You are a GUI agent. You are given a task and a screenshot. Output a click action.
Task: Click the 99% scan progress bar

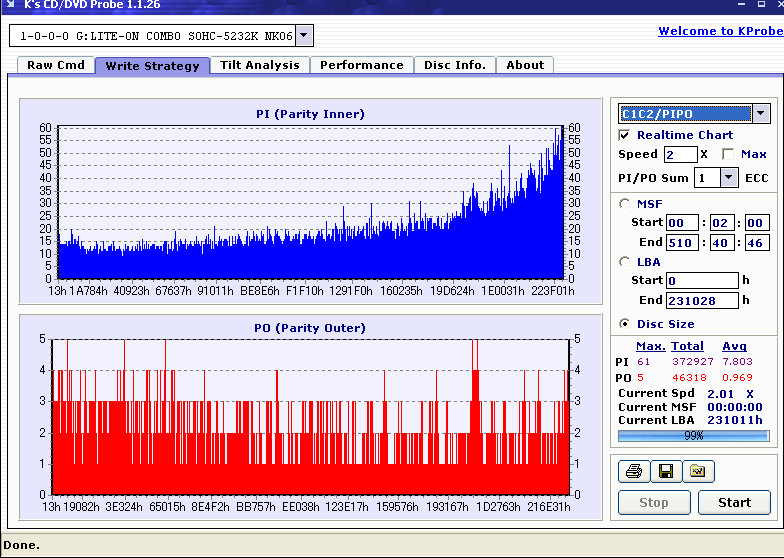click(693, 436)
